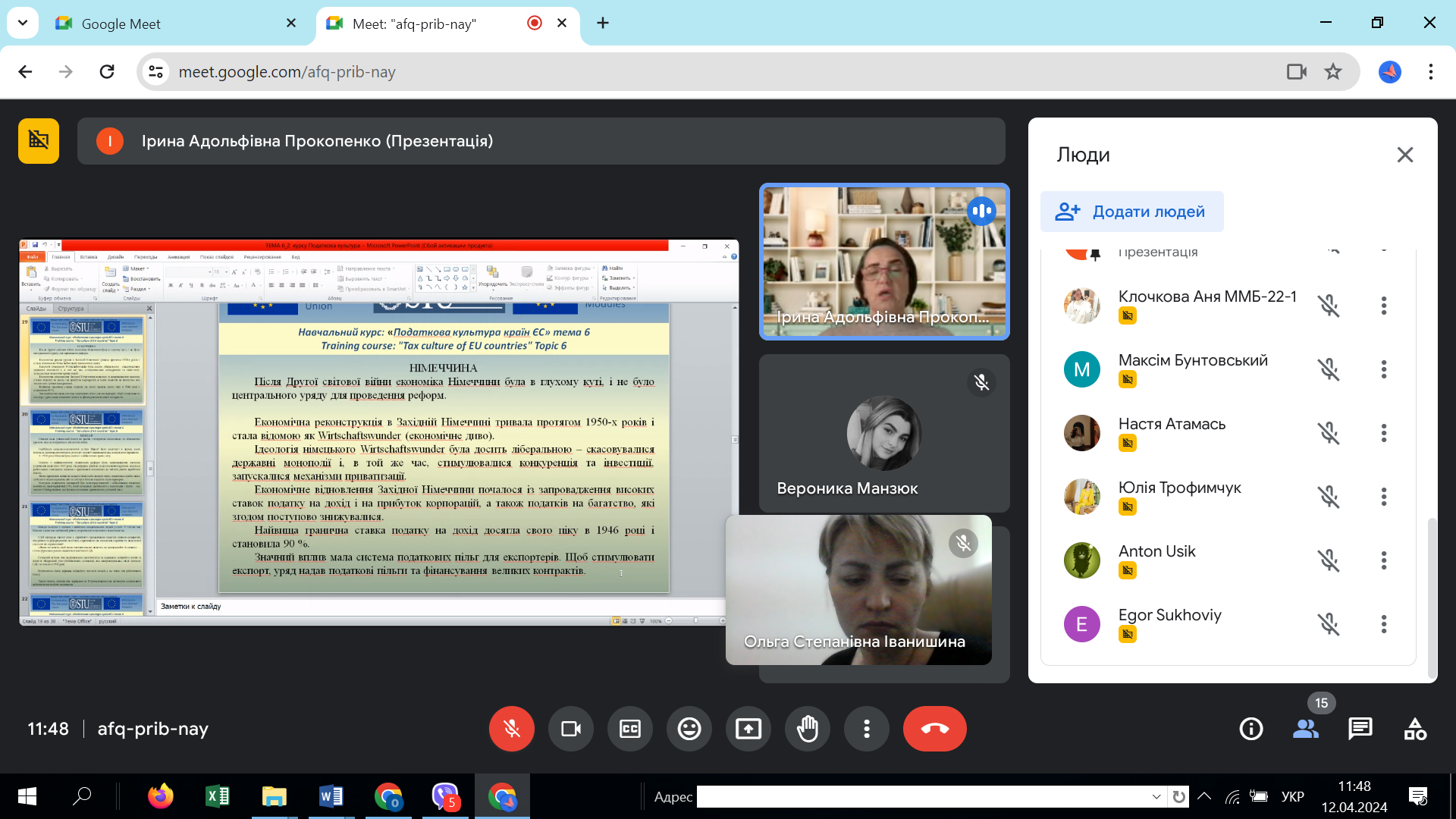Reload the page

click(x=107, y=72)
